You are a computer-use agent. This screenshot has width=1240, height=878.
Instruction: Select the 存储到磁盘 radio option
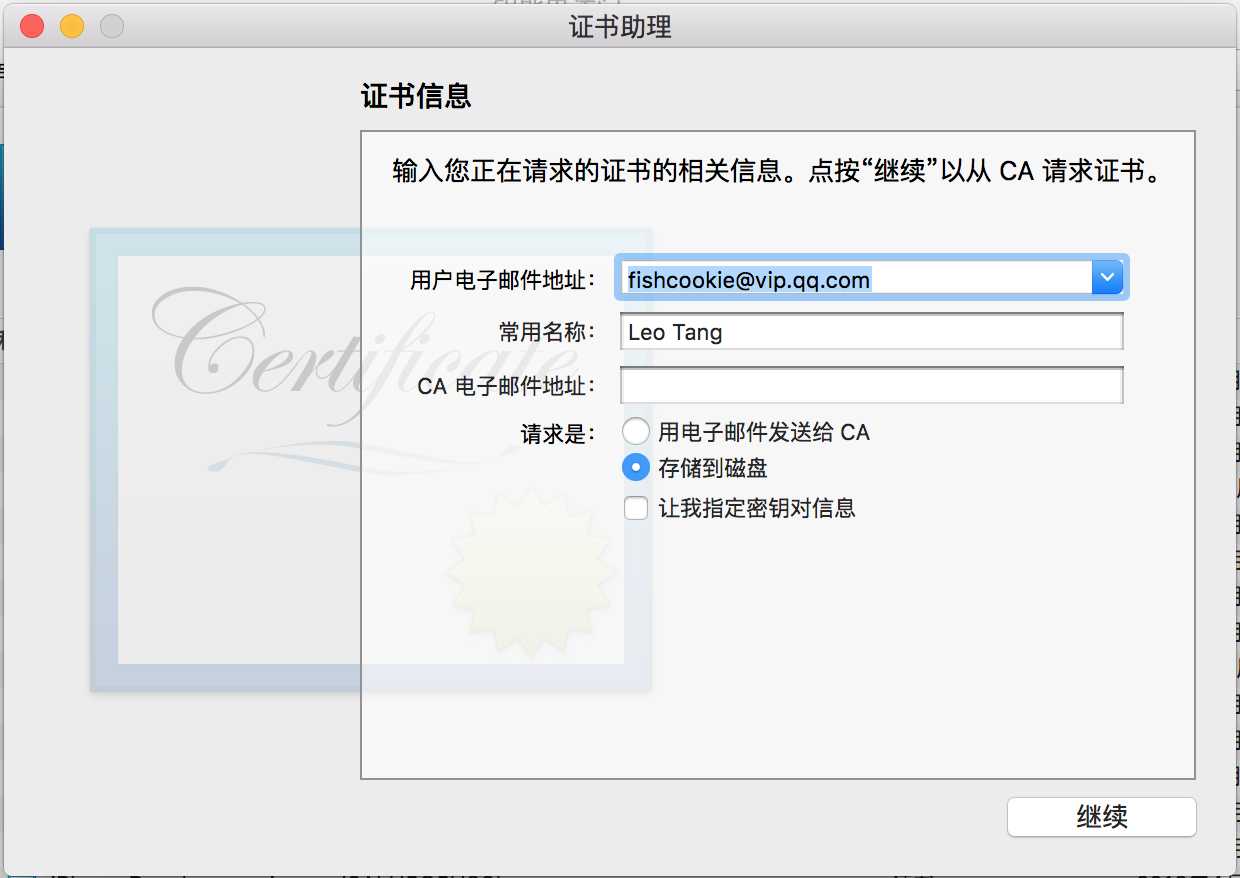click(x=635, y=467)
